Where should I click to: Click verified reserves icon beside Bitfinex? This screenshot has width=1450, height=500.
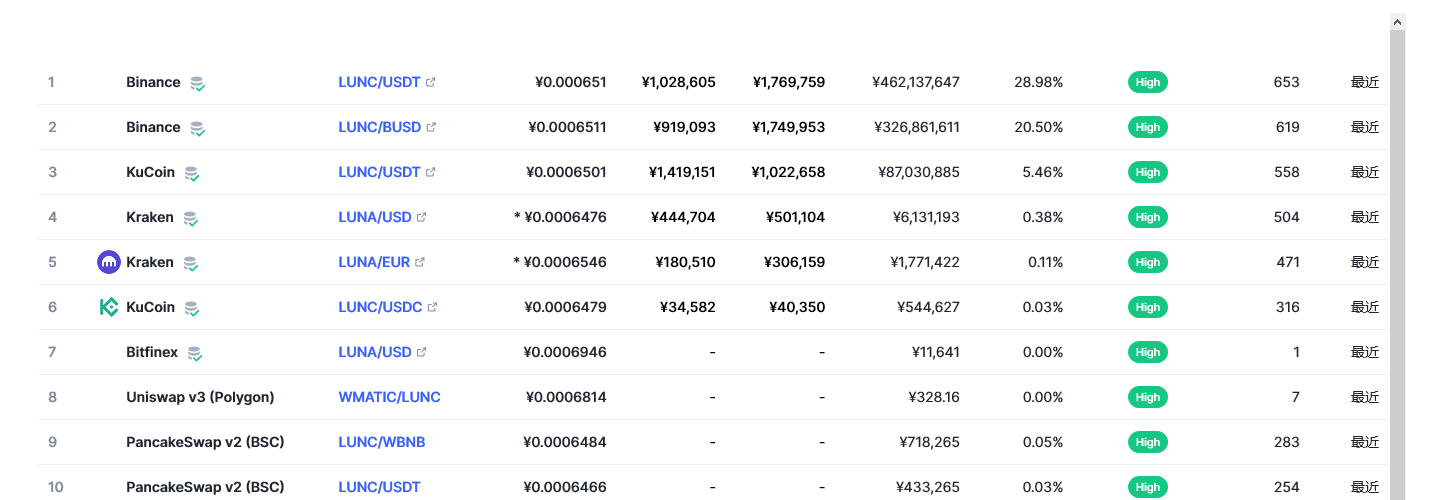(195, 353)
